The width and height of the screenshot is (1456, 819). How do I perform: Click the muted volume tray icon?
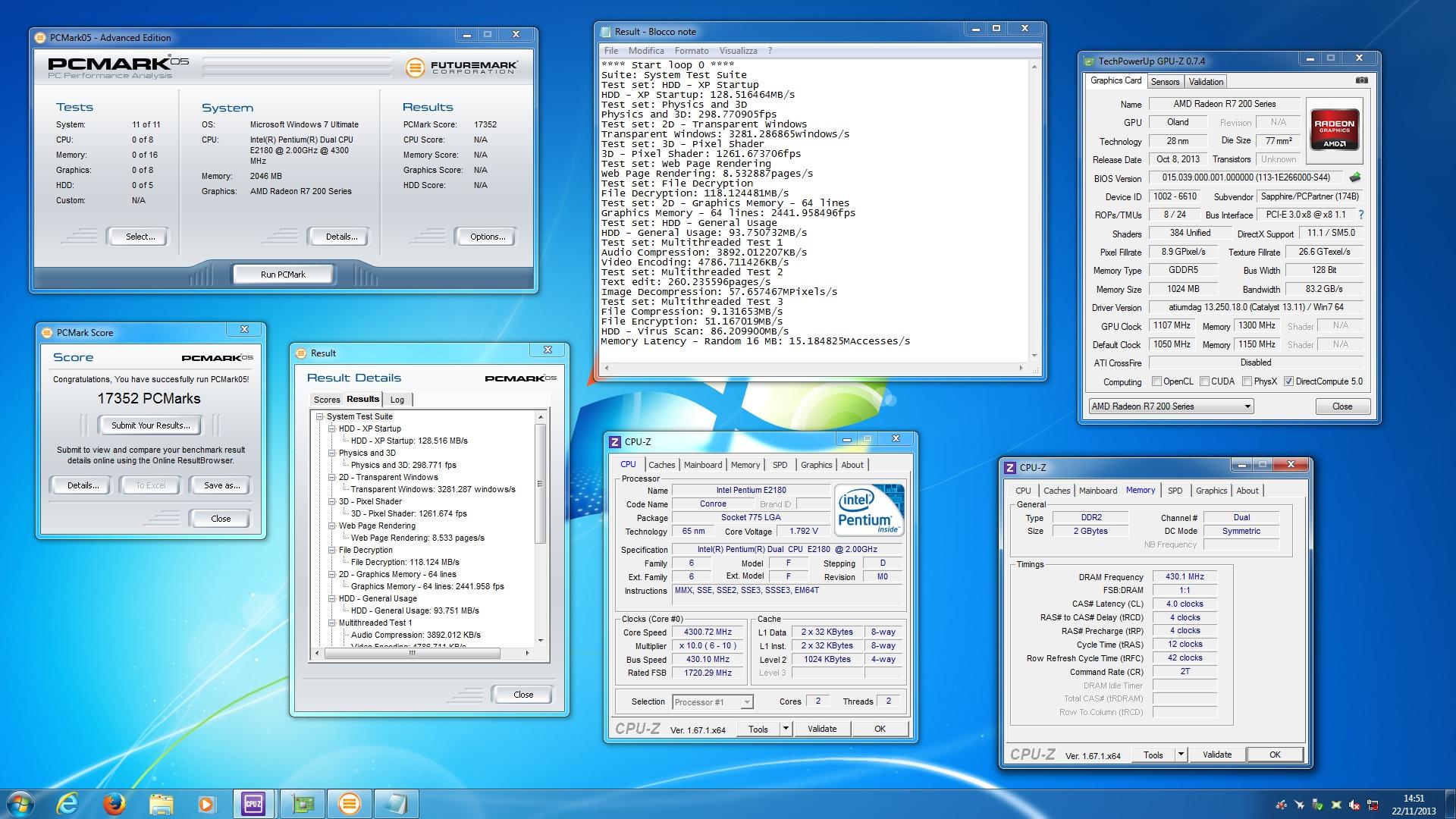pos(1354,805)
